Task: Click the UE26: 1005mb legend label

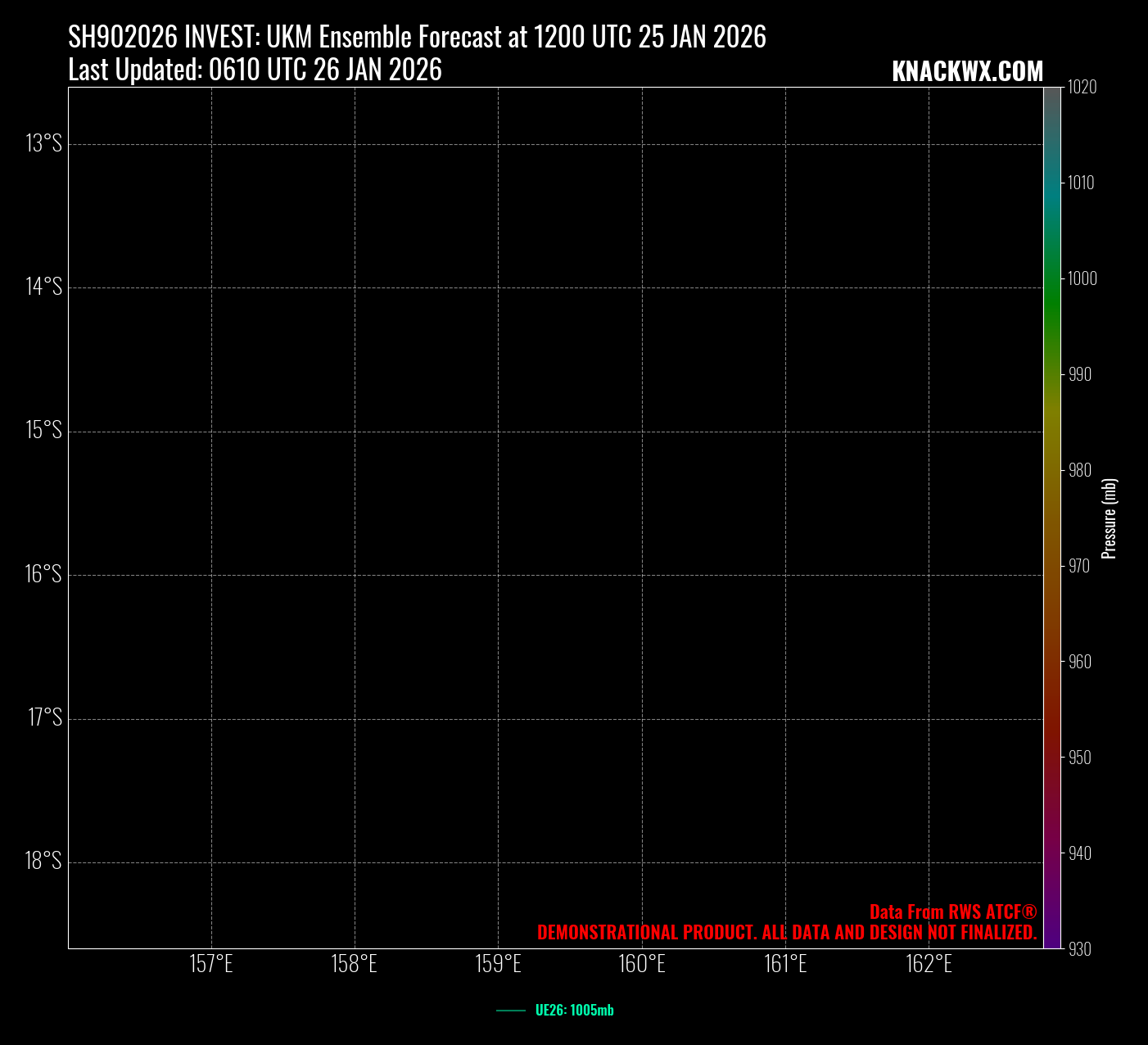Action: pos(574,1011)
